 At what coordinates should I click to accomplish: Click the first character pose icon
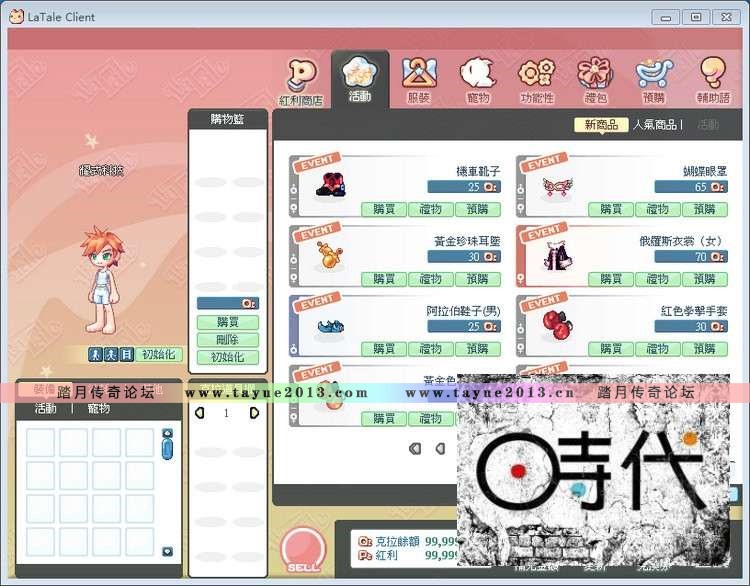95,354
